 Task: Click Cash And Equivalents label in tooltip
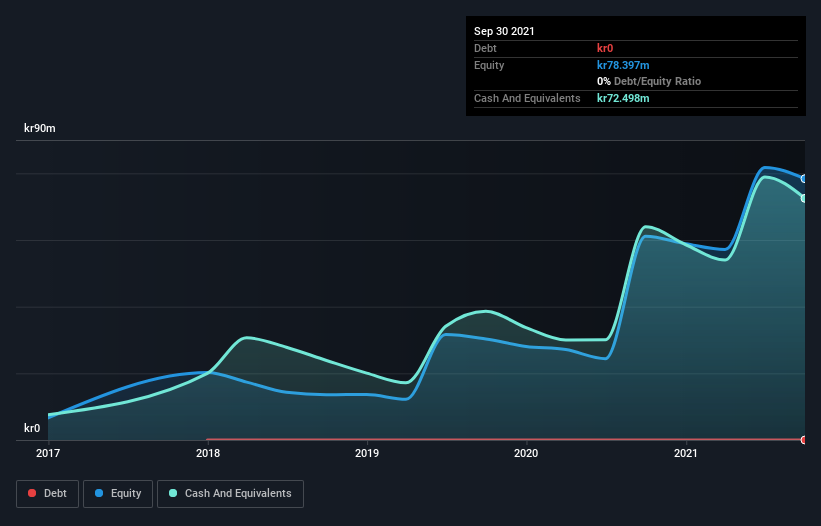pyautogui.click(x=527, y=98)
